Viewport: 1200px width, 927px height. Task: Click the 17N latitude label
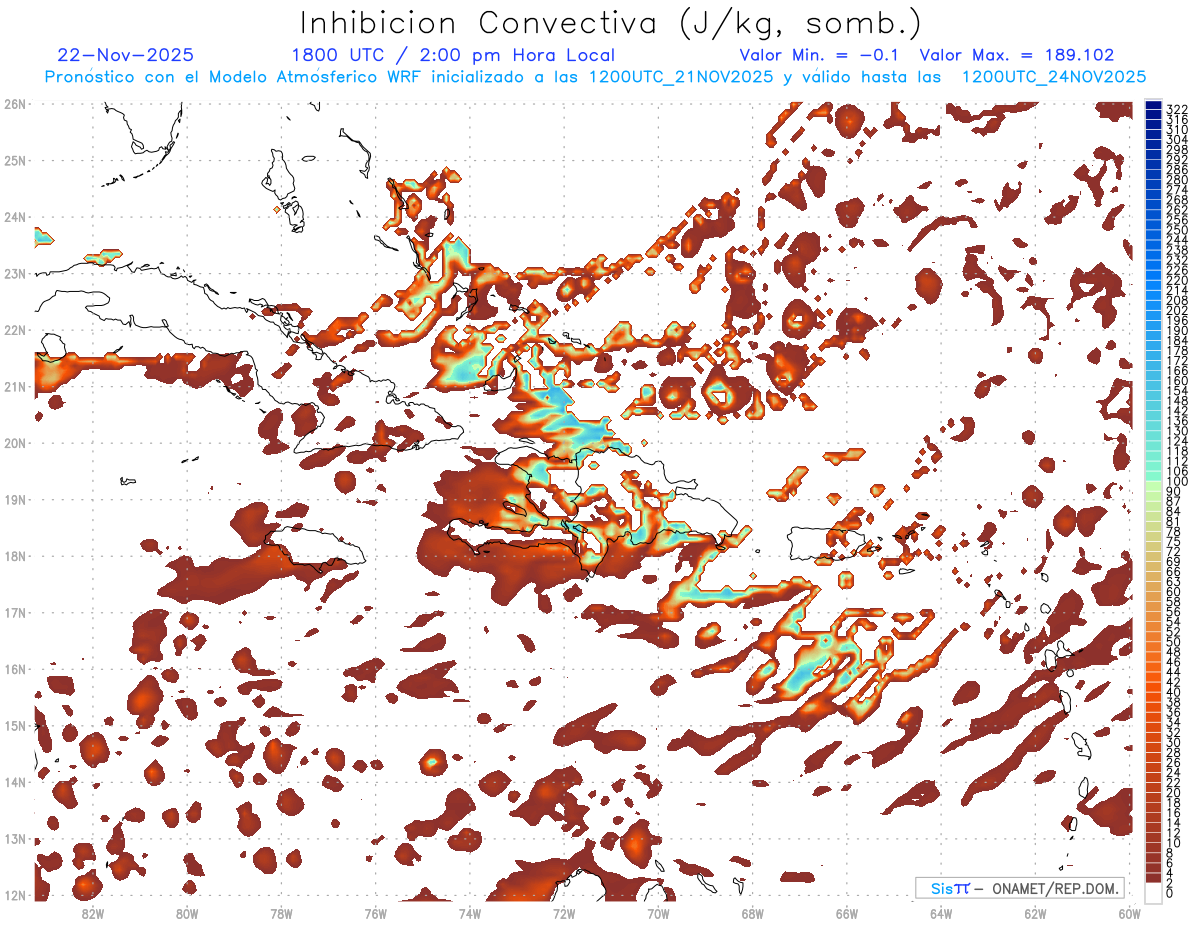tap(15, 612)
